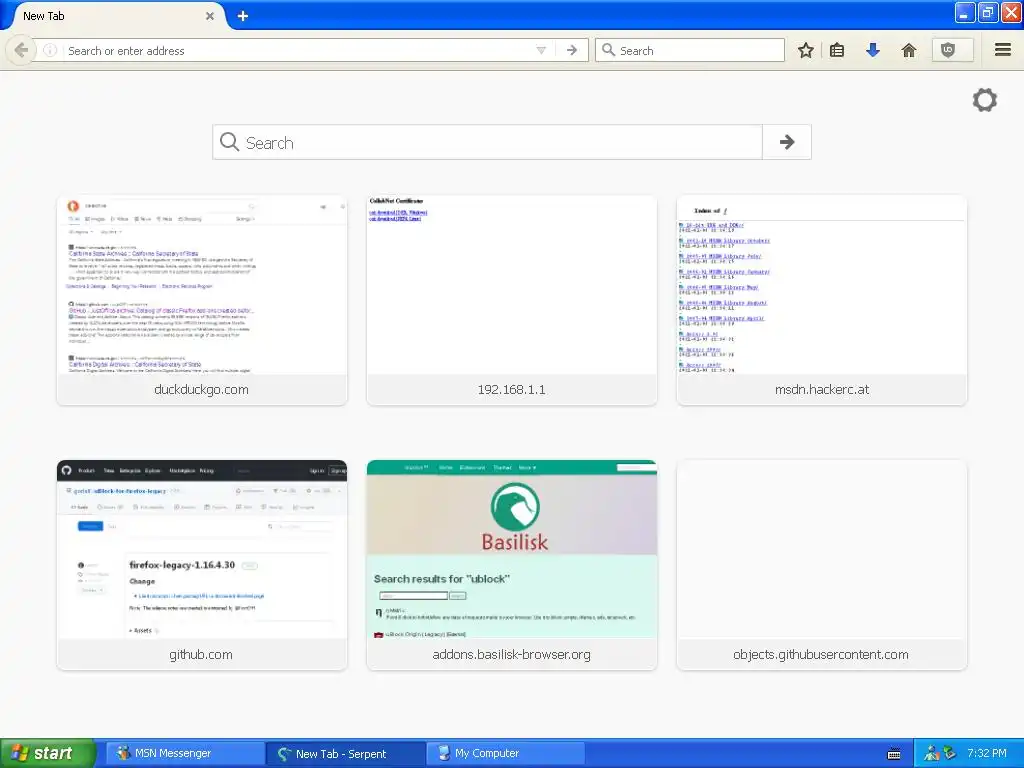The image size is (1024, 768).
Task: Switch to My Computer in taskbar
Action: pos(505,754)
